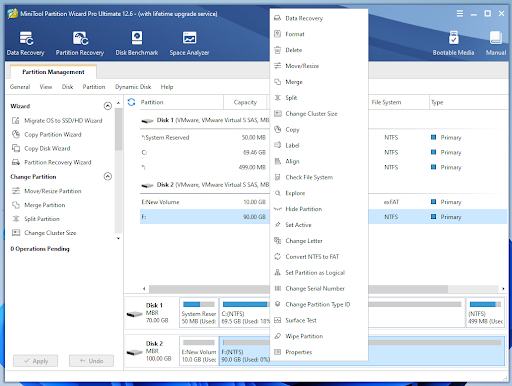Choose Surface Test in context menu
The image size is (512, 386).
pyautogui.click(x=319, y=320)
